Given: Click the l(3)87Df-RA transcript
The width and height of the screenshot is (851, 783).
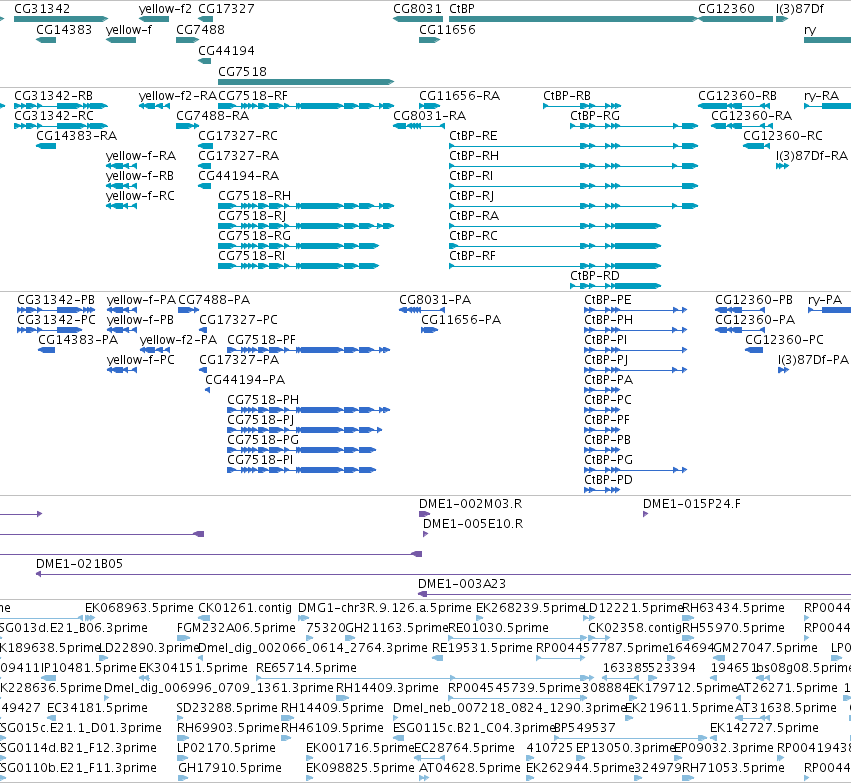Looking at the screenshot, I should click(x=782, y=166).
